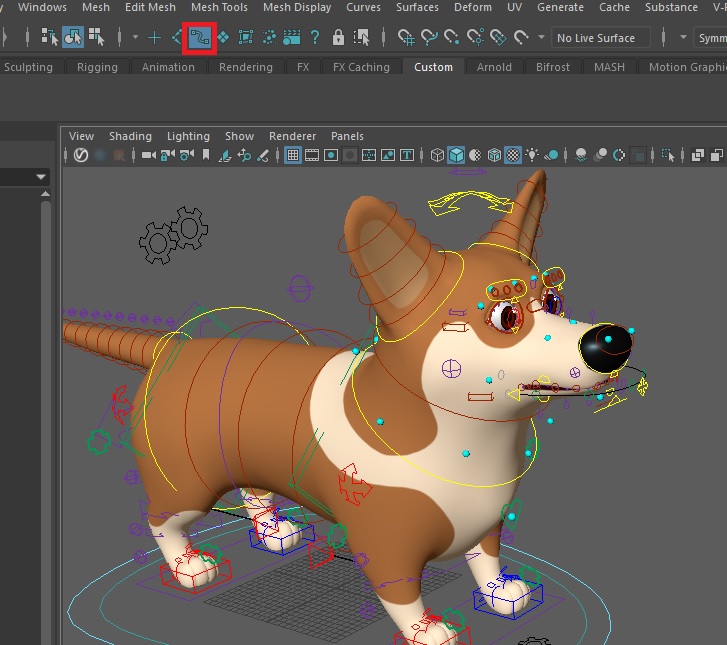Click the select camera icon in viewport toolbar
Image resolution: width=727 pixels, height=645 pixels.
(x=148, y=155)
